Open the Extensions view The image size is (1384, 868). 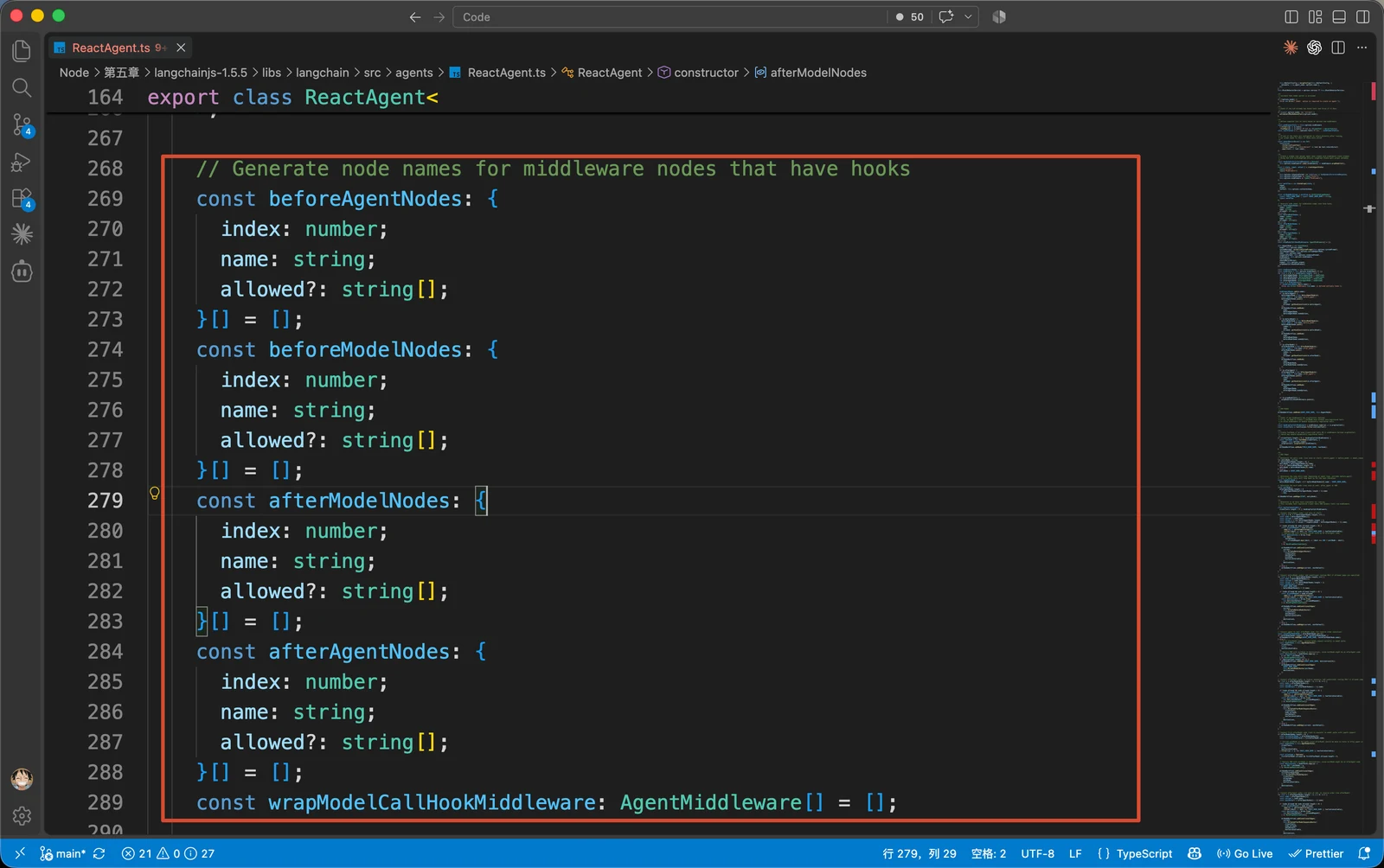[x=22, y=198]
